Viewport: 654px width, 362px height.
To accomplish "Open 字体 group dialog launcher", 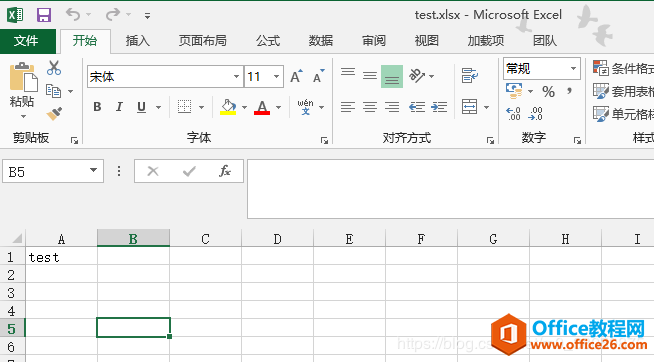I will pos(324,141).
